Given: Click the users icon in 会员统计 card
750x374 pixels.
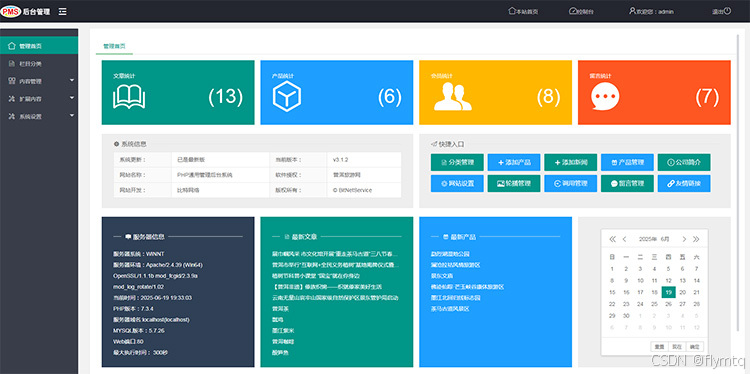Looking at the screenshot, I should click(452, 97).
